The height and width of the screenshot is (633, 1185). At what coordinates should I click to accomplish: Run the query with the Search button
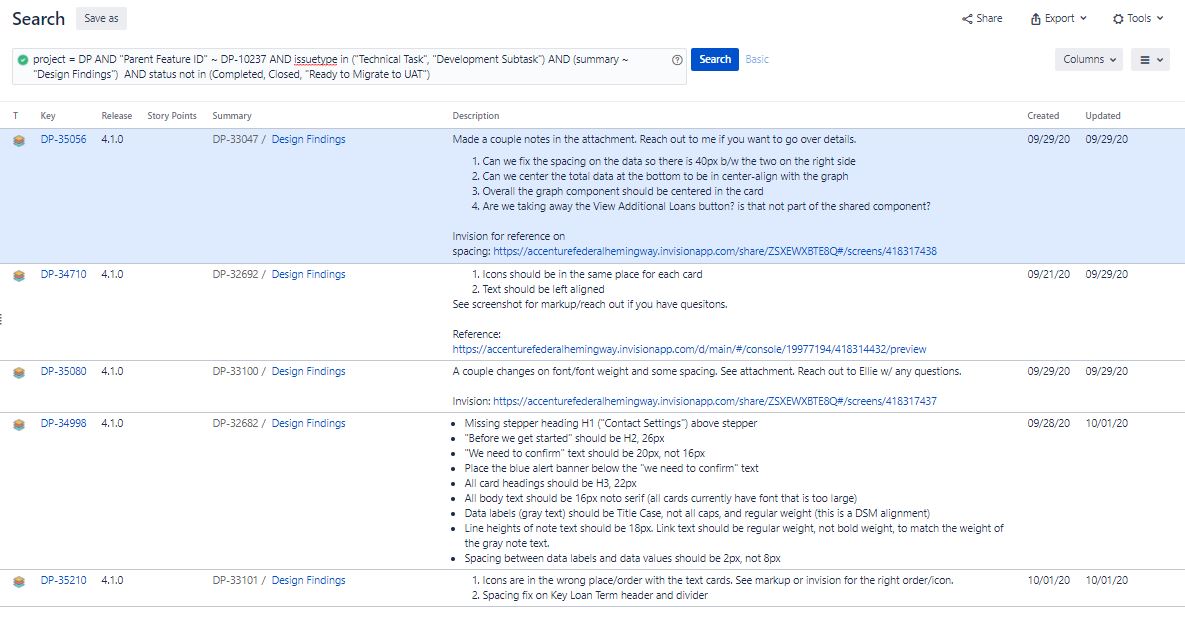click(x=714, y=59)
